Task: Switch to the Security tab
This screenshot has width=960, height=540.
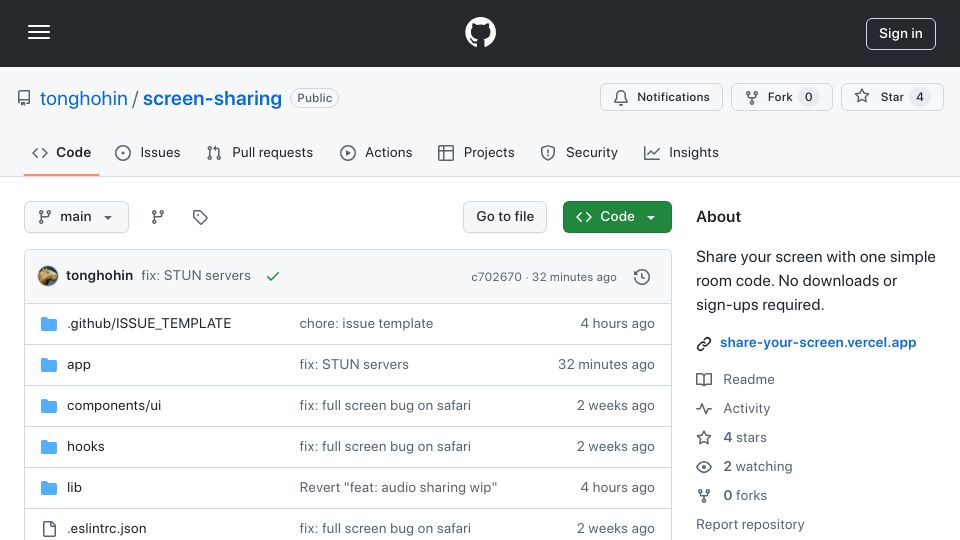Action: click(579, 152)
